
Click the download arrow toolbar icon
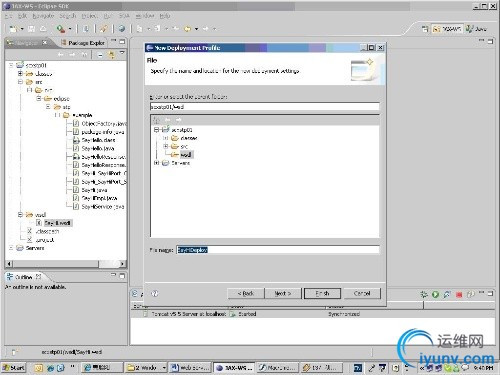(x=86, y=29)
